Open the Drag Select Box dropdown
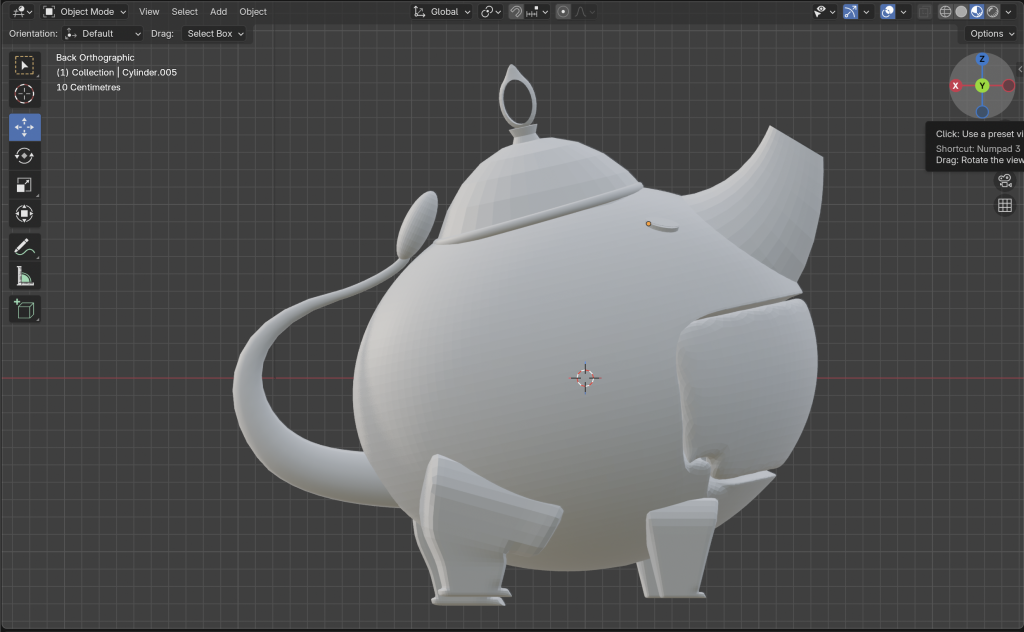Image resolution: width=1024 pixels, height=632 pixels. [x=215, y=33]
